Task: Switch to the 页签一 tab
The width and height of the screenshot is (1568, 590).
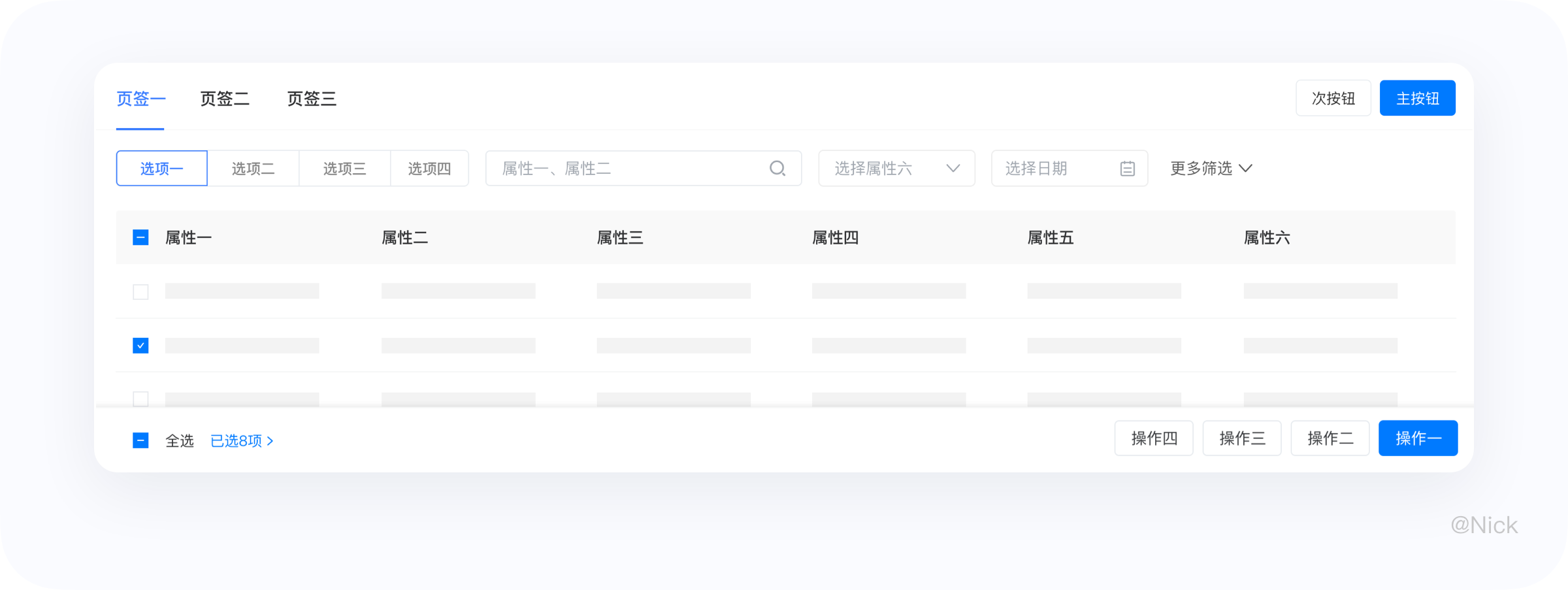Action: point(140,99)
